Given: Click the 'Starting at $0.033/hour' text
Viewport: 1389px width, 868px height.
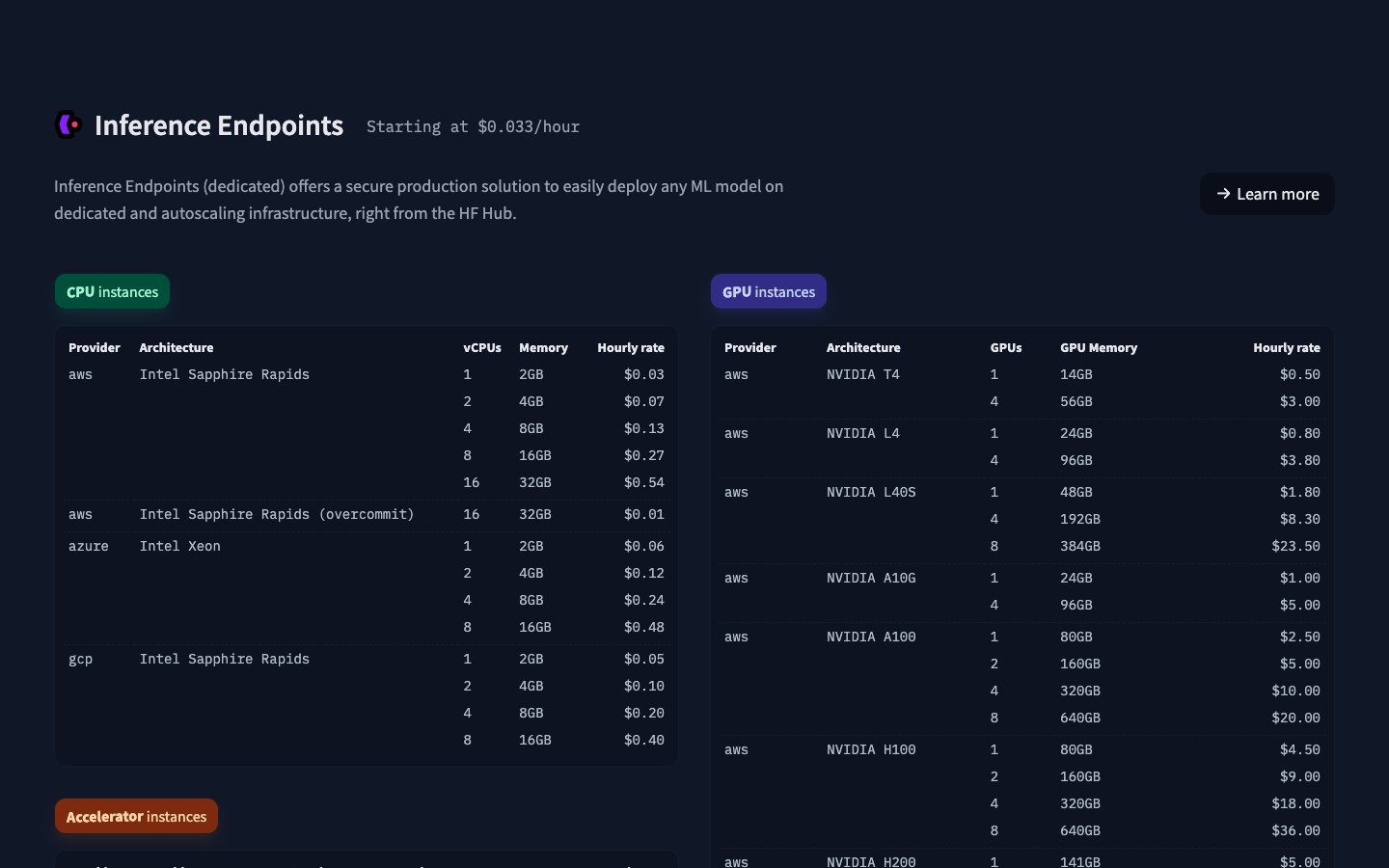Looking at the screenshot, I should click(473, 126).
